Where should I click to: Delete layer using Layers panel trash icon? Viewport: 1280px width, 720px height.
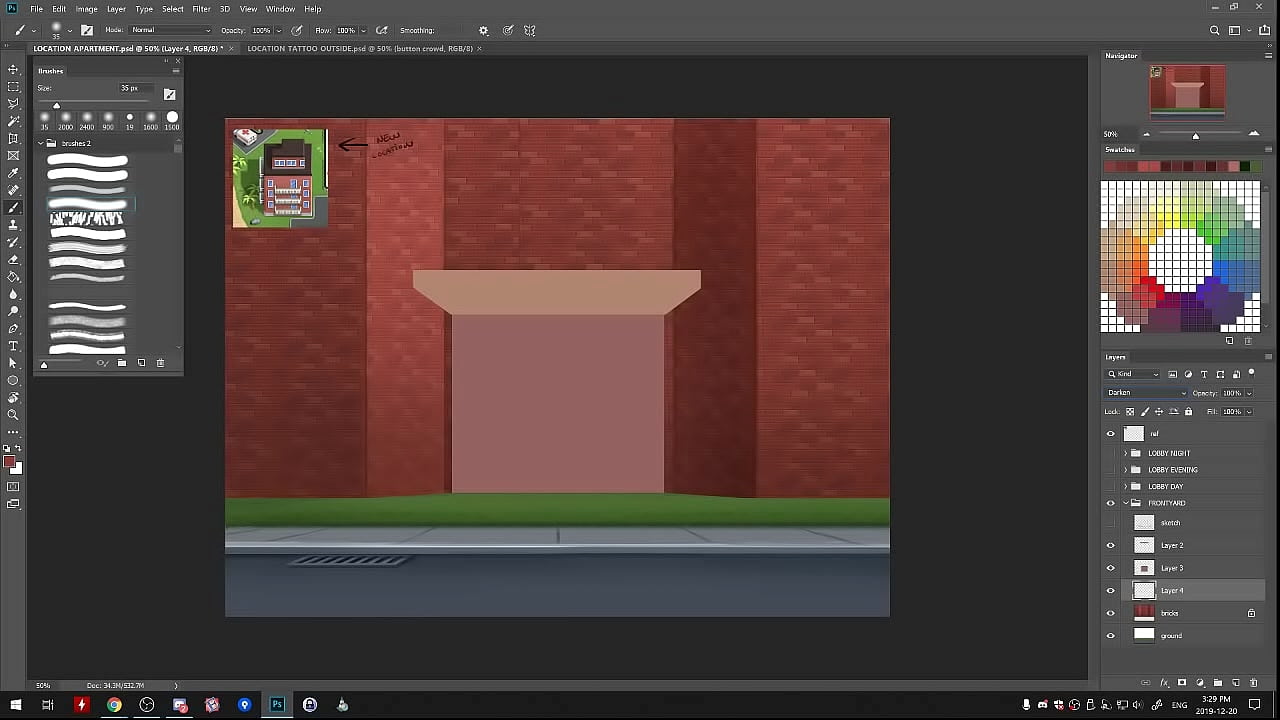click(x=1254, y=683)
